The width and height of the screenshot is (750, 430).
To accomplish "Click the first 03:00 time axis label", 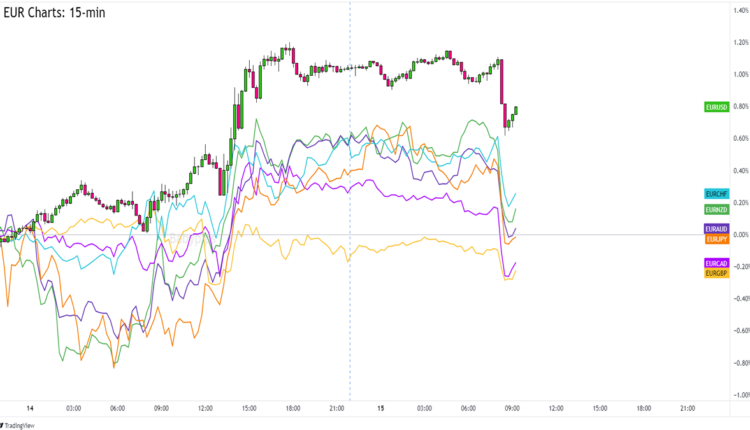I will [74, 408].
